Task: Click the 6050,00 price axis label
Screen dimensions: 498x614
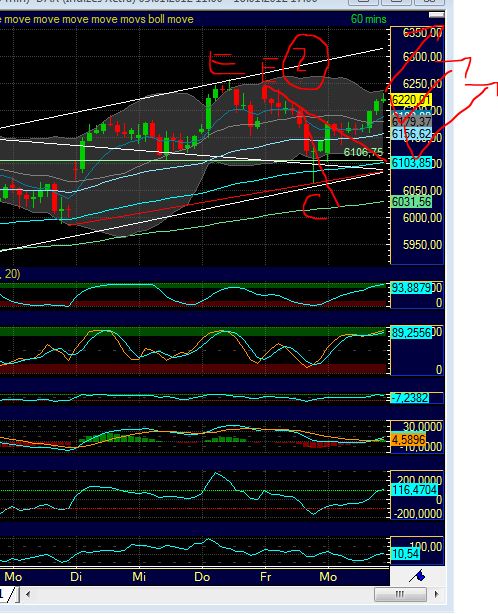Action: tap(422, 190)
